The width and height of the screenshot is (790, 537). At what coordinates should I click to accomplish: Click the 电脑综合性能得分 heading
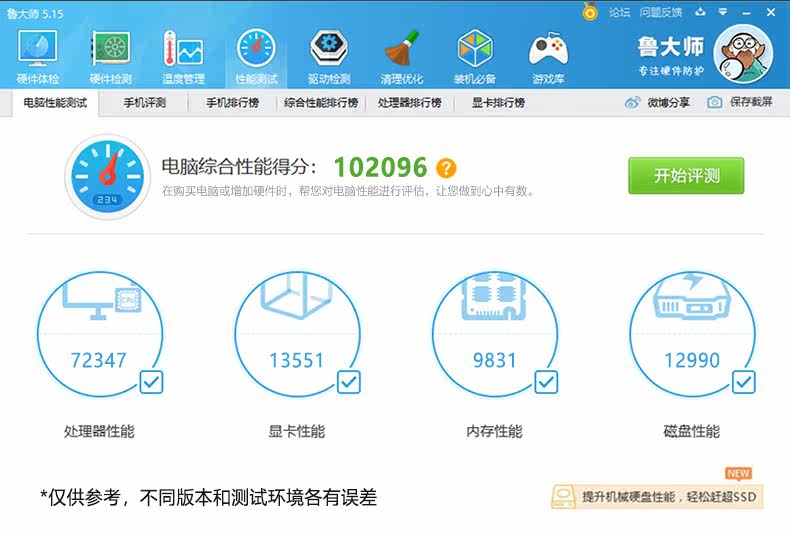tap(239, 166)
